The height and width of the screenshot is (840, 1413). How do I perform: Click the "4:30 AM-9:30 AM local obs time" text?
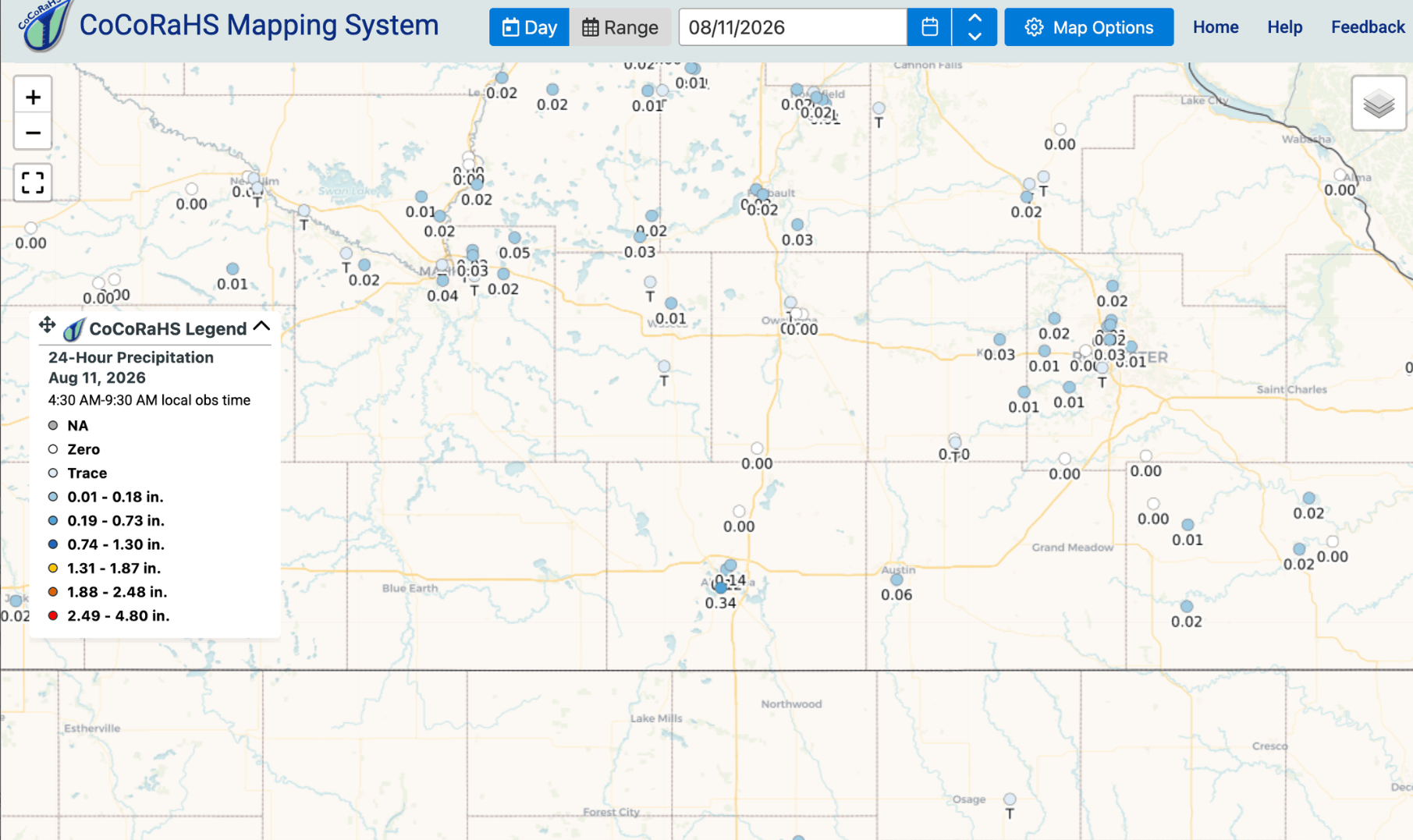pos(149,400)
